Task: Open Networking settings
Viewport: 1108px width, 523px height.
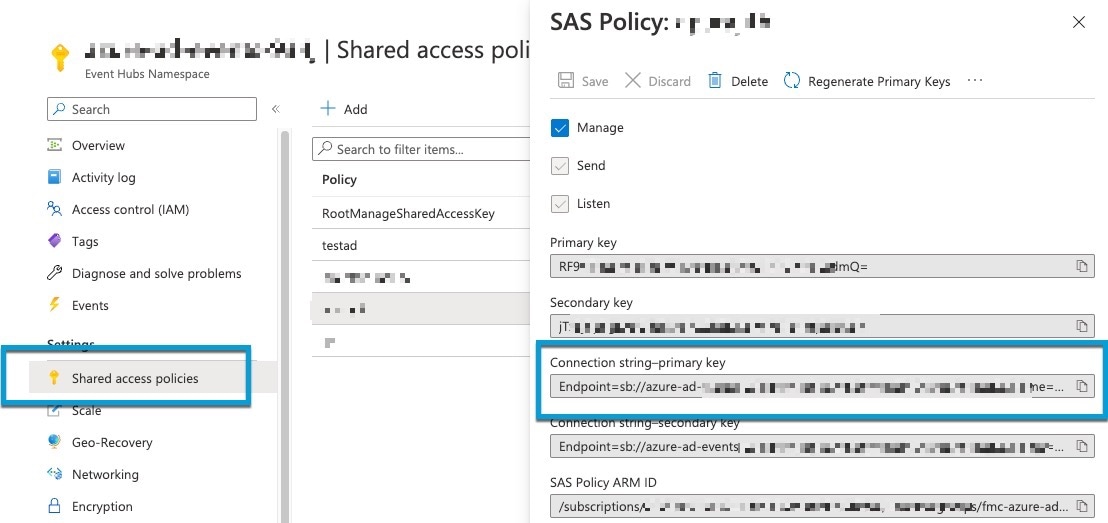Action: [x=105, y=474]
